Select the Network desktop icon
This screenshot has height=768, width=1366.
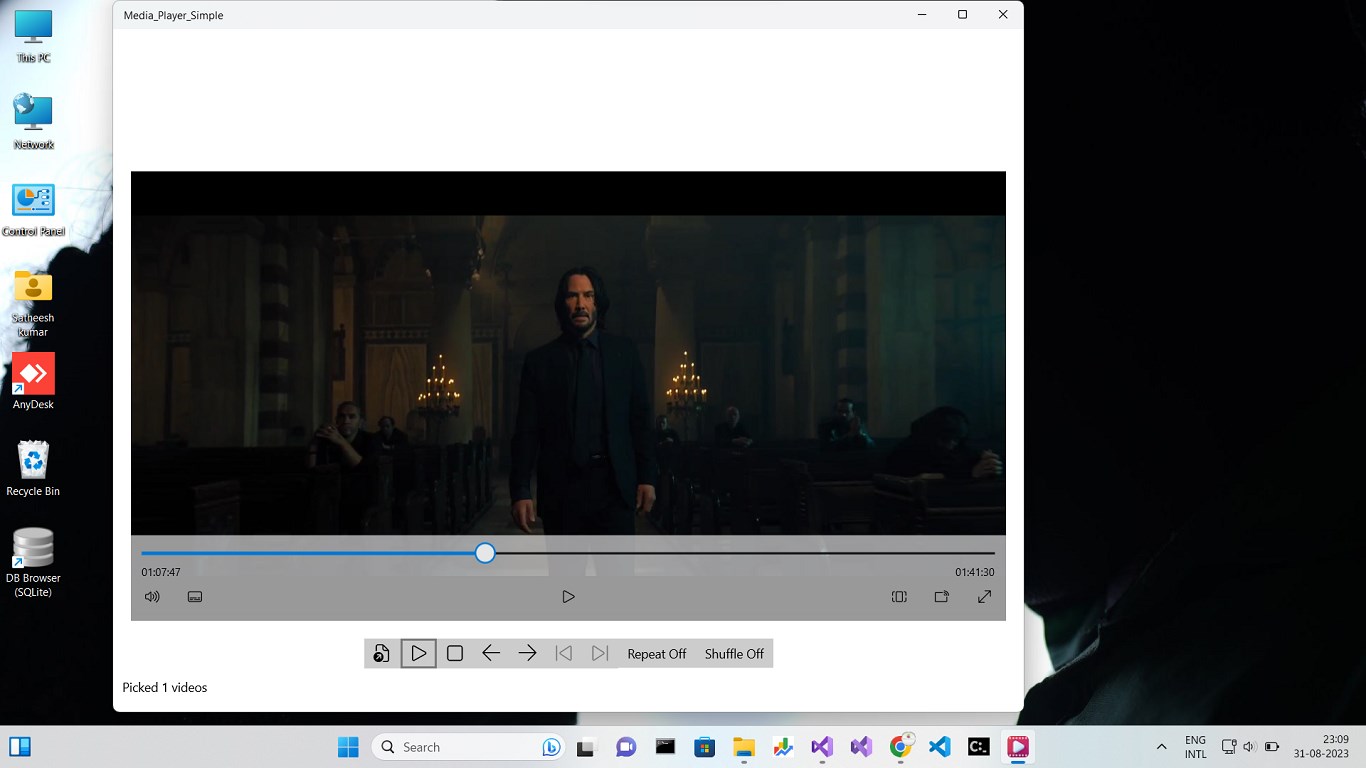point(33,122)
